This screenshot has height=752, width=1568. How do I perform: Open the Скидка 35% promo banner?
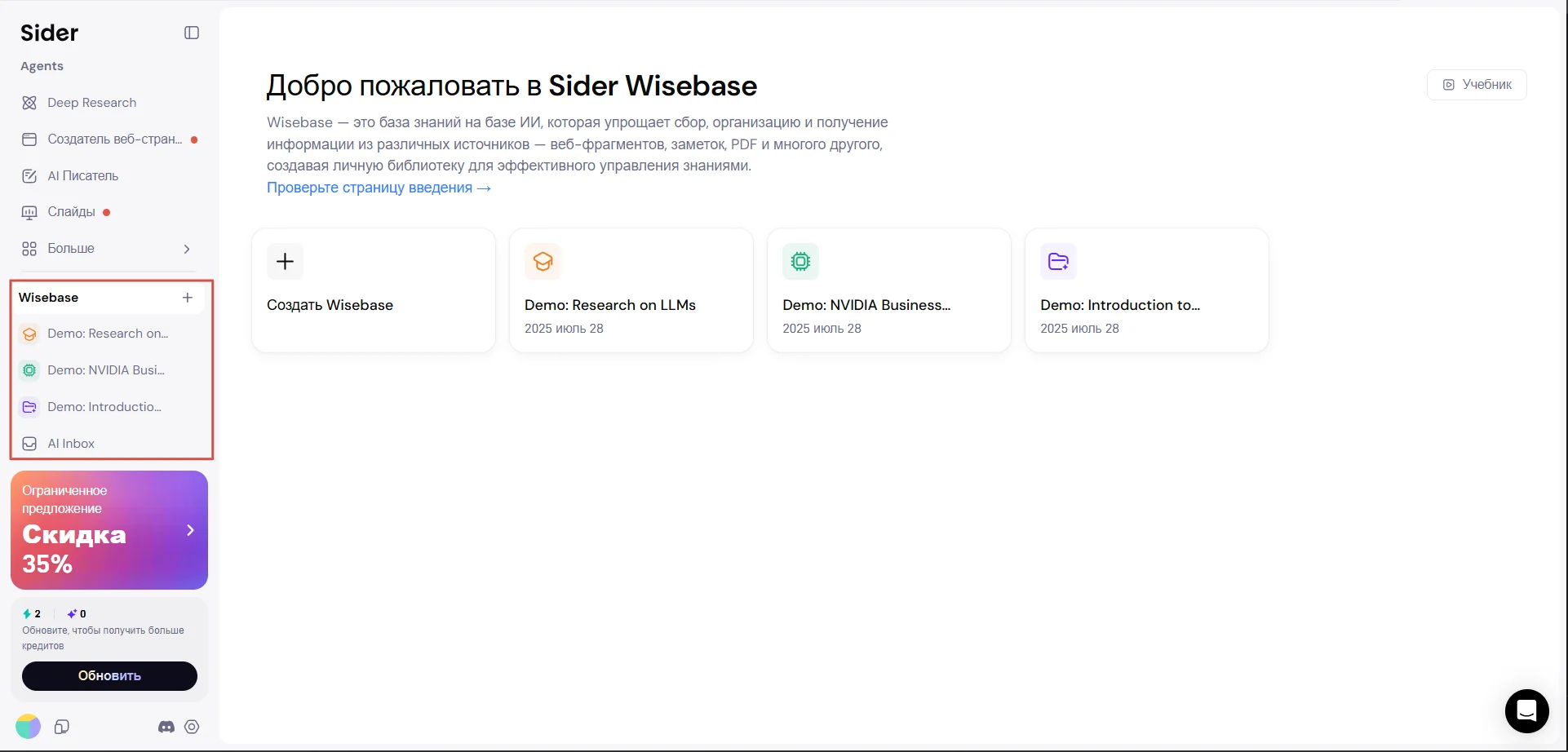pos(109,530)
